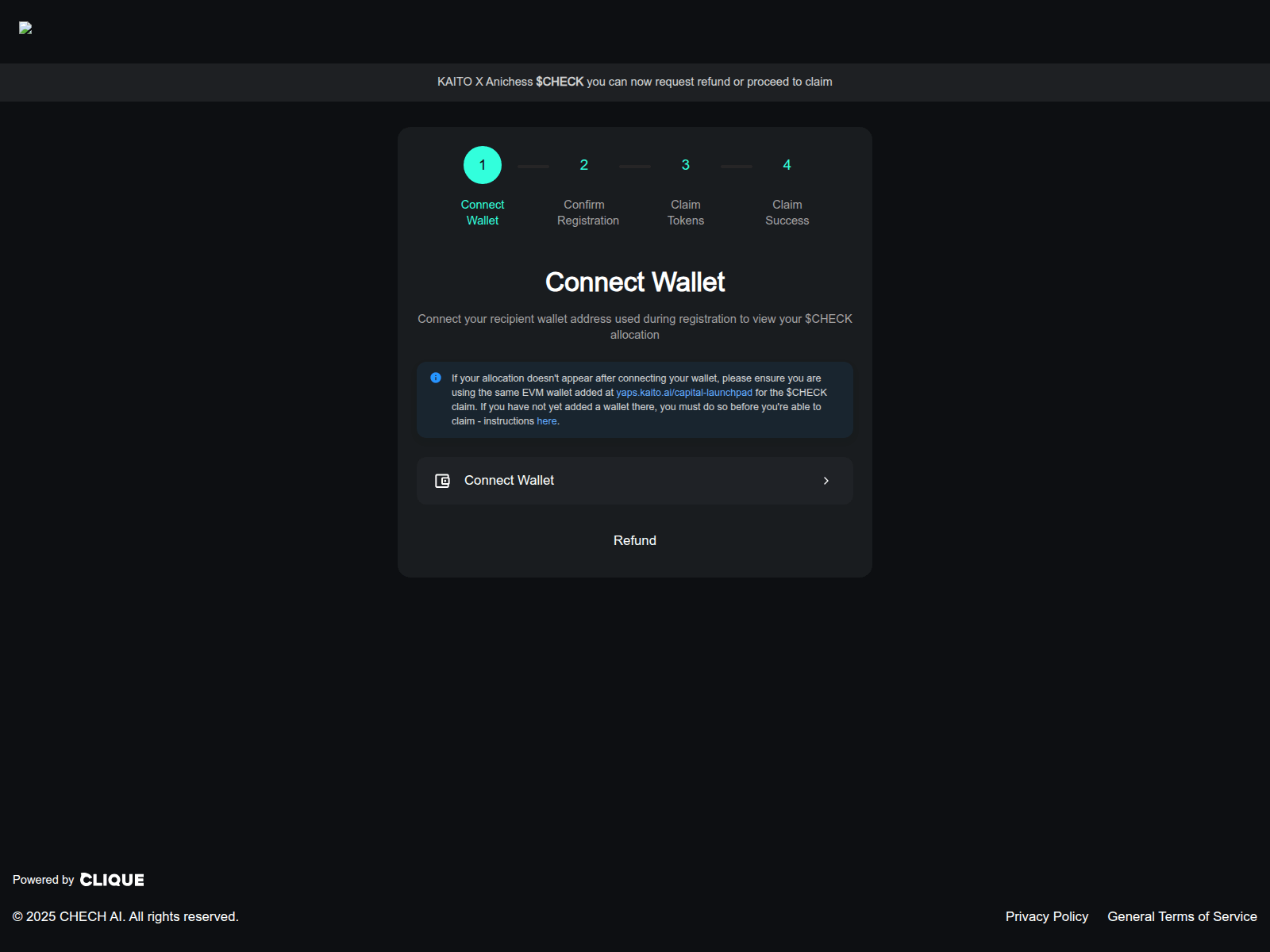This screenshot has height=952, width=1270.
Task: Click the Refund button
Action: point(634,540)
